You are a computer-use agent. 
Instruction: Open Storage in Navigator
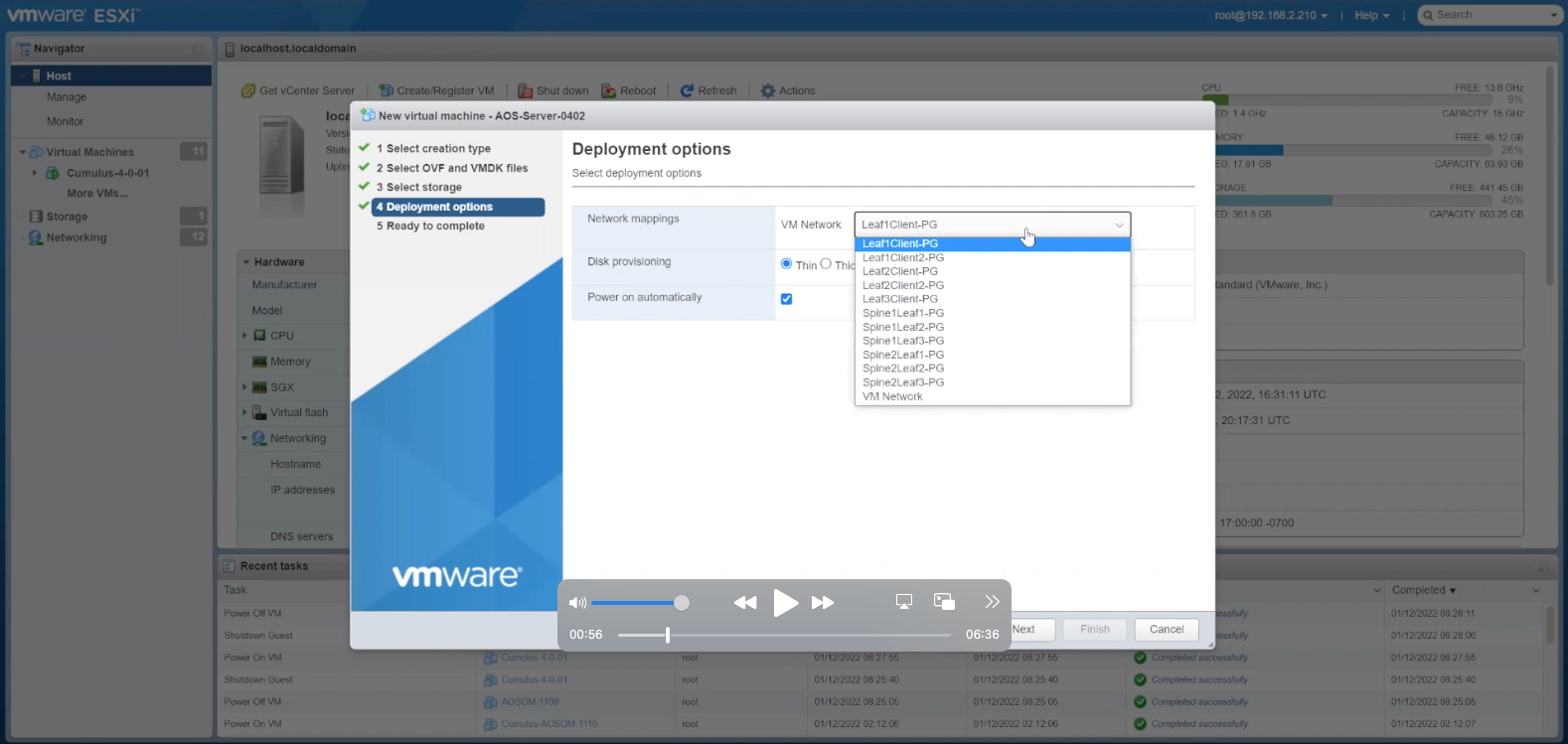(67, 217)
